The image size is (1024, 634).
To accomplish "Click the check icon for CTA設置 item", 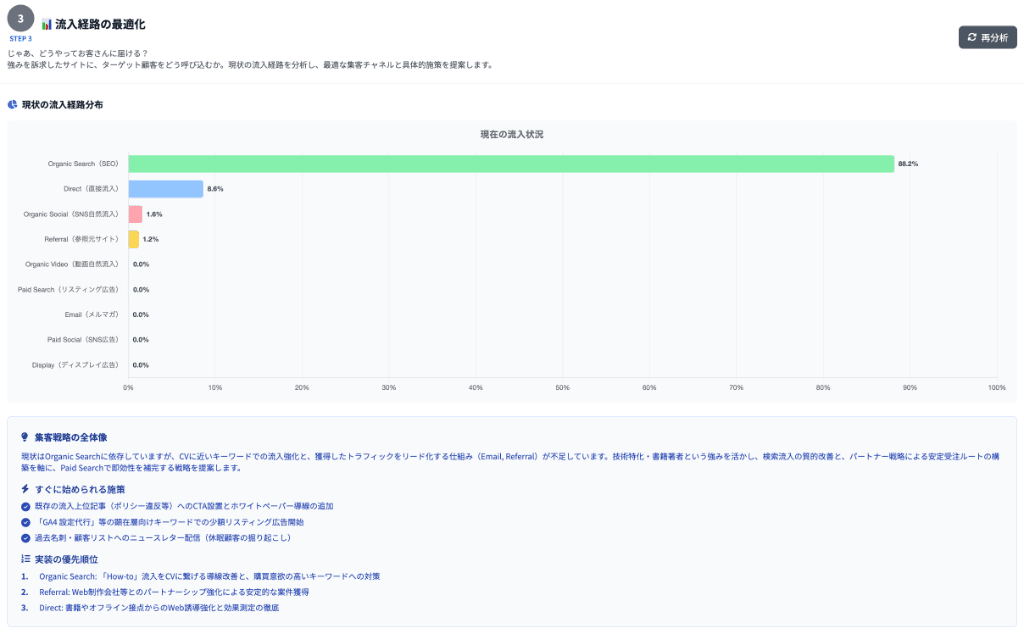I will pos(25,506).
